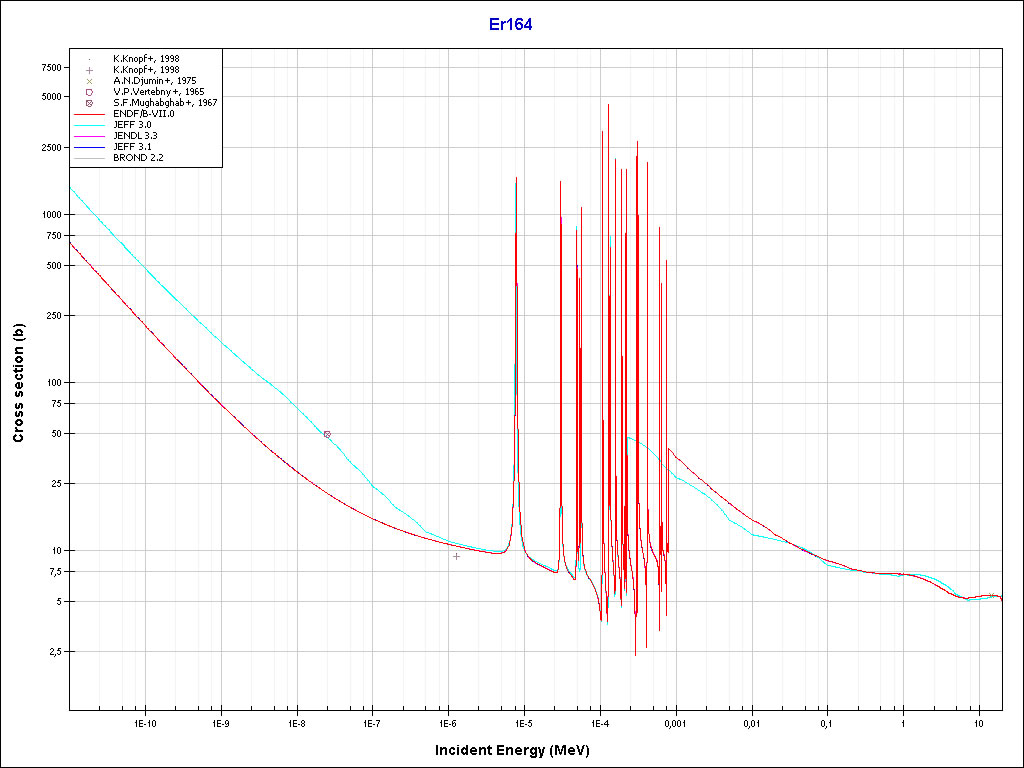Viewport: 1024px width, 768px height.
Task: Click the 0,001 tick label on x-axis
Action: pos(675,723)
